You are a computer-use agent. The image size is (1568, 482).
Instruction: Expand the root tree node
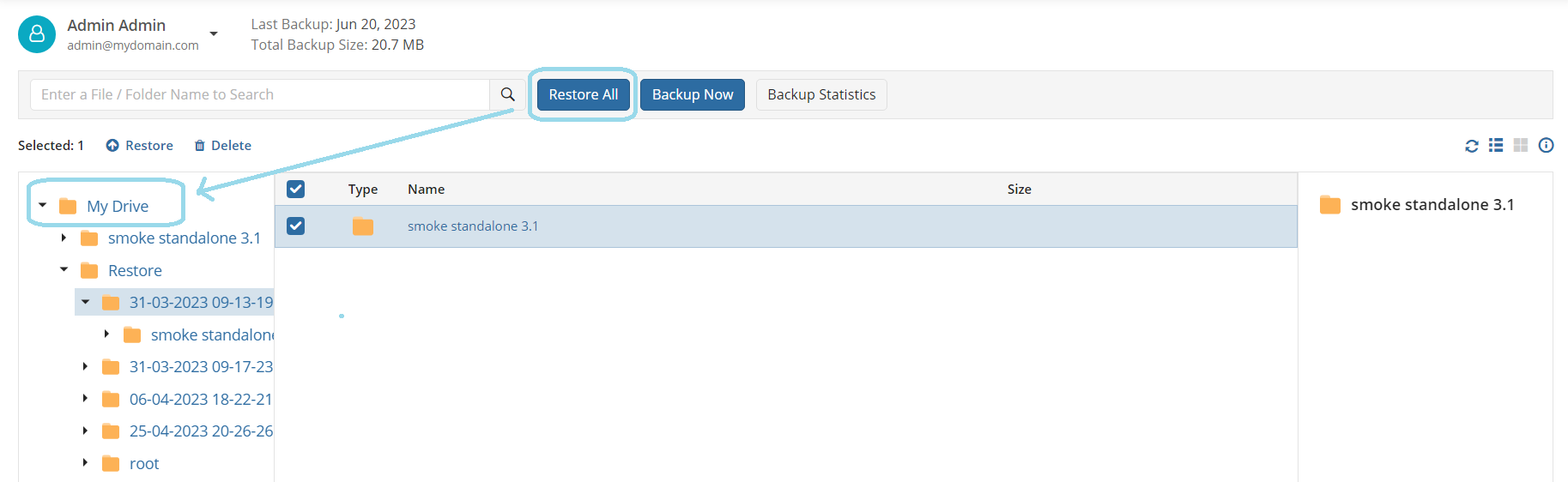point(85,462)
